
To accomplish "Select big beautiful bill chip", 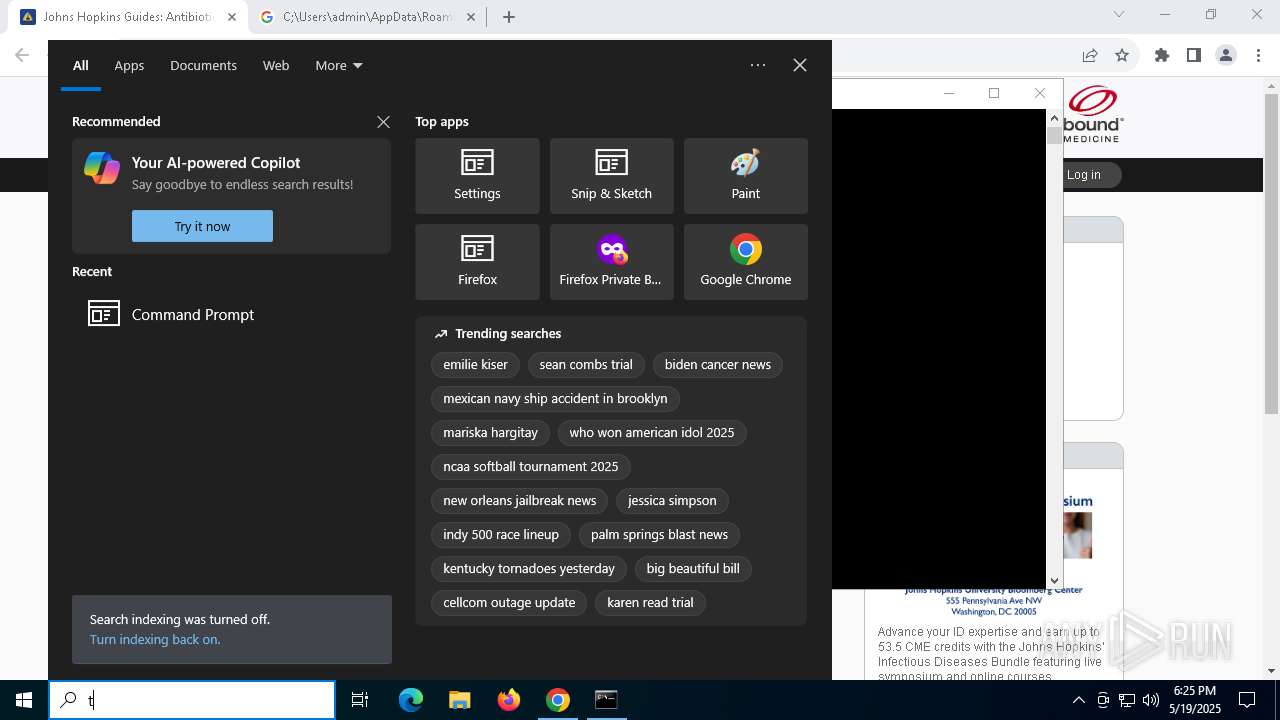I will 693,569.
